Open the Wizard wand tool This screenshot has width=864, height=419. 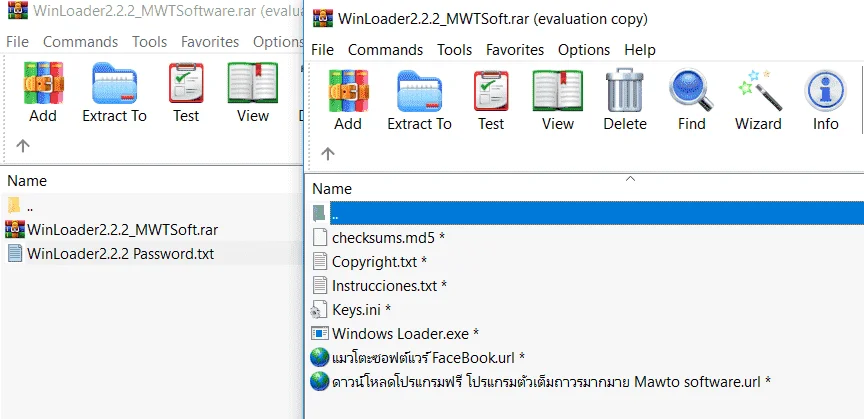pyautogui.click(x=759, y=90)
